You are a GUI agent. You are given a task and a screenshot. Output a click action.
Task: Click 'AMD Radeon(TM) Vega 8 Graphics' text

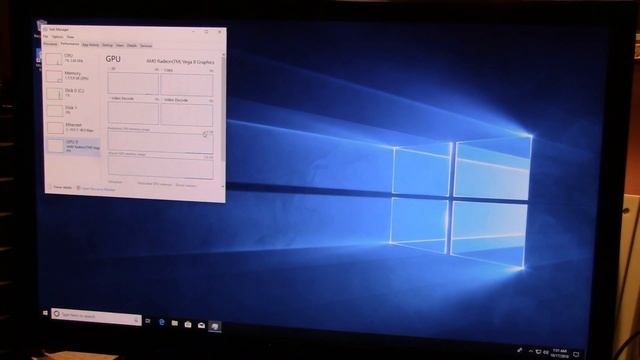click(180, 62)
